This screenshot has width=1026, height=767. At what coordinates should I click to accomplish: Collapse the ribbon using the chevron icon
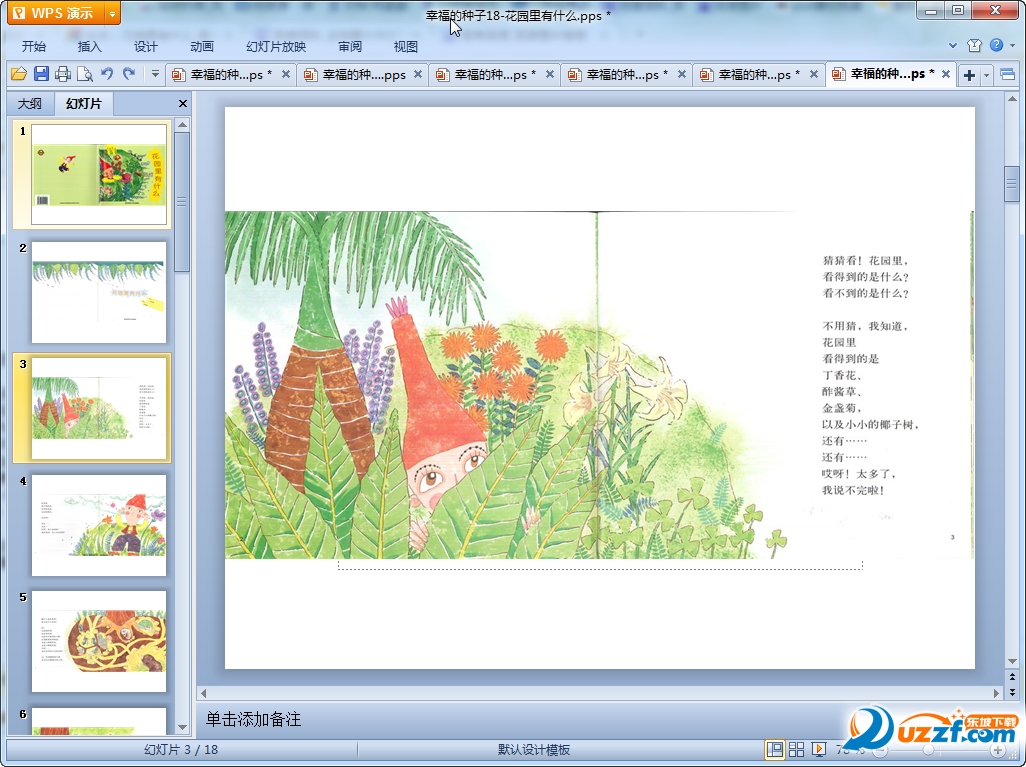coord(953,45)
